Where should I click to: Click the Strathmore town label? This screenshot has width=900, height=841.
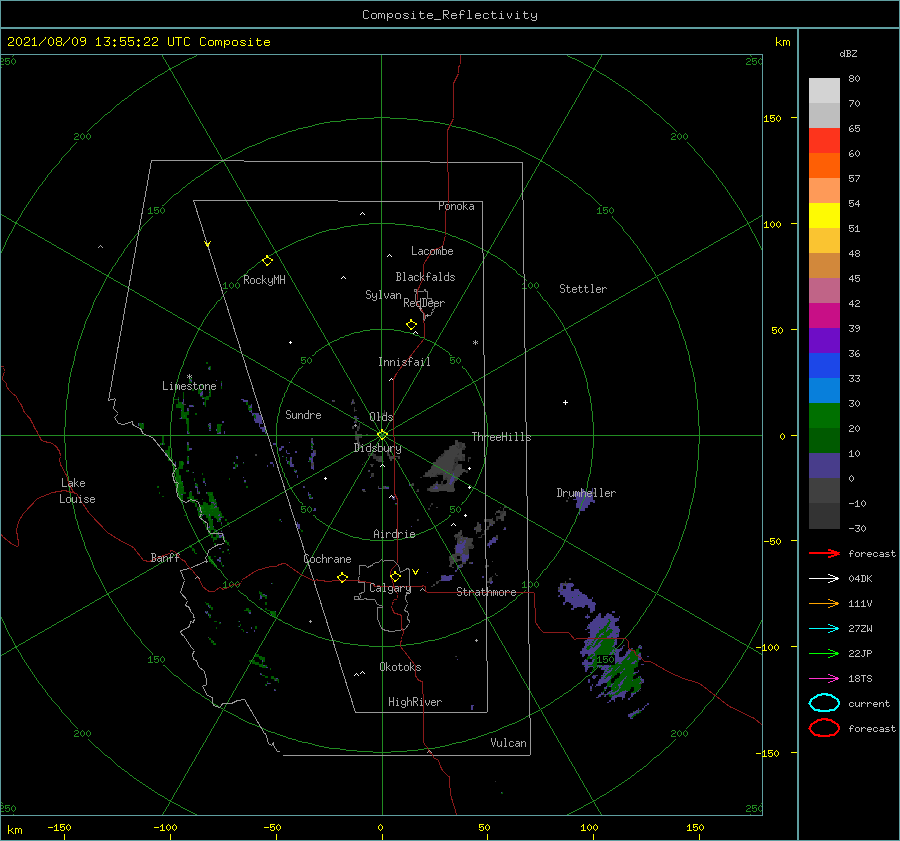point(486,592)
